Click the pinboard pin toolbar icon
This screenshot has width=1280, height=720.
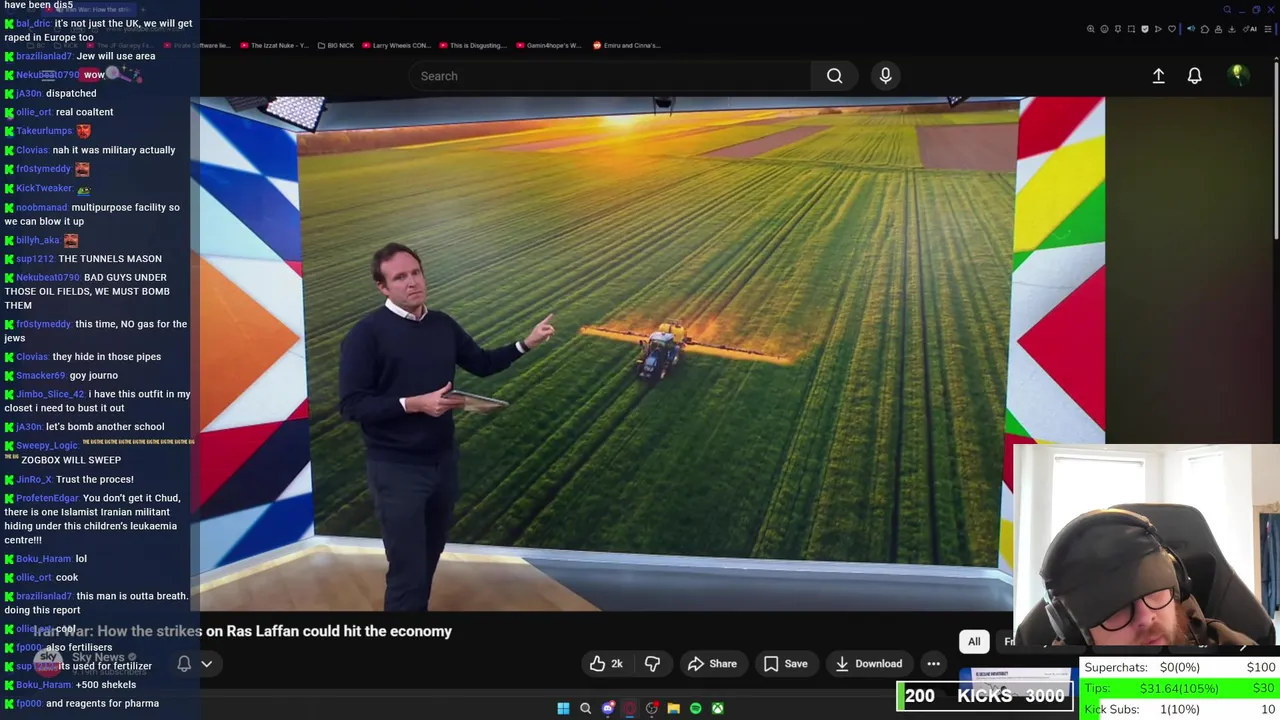pos(1118,29)
